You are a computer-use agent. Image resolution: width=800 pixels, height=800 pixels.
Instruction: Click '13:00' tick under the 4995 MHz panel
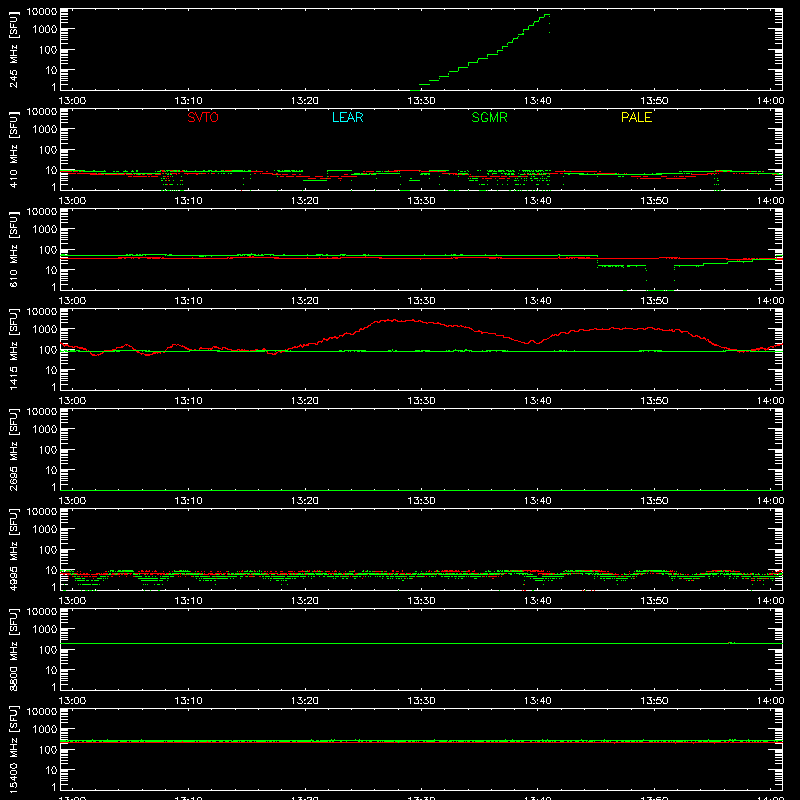[72, 601]
